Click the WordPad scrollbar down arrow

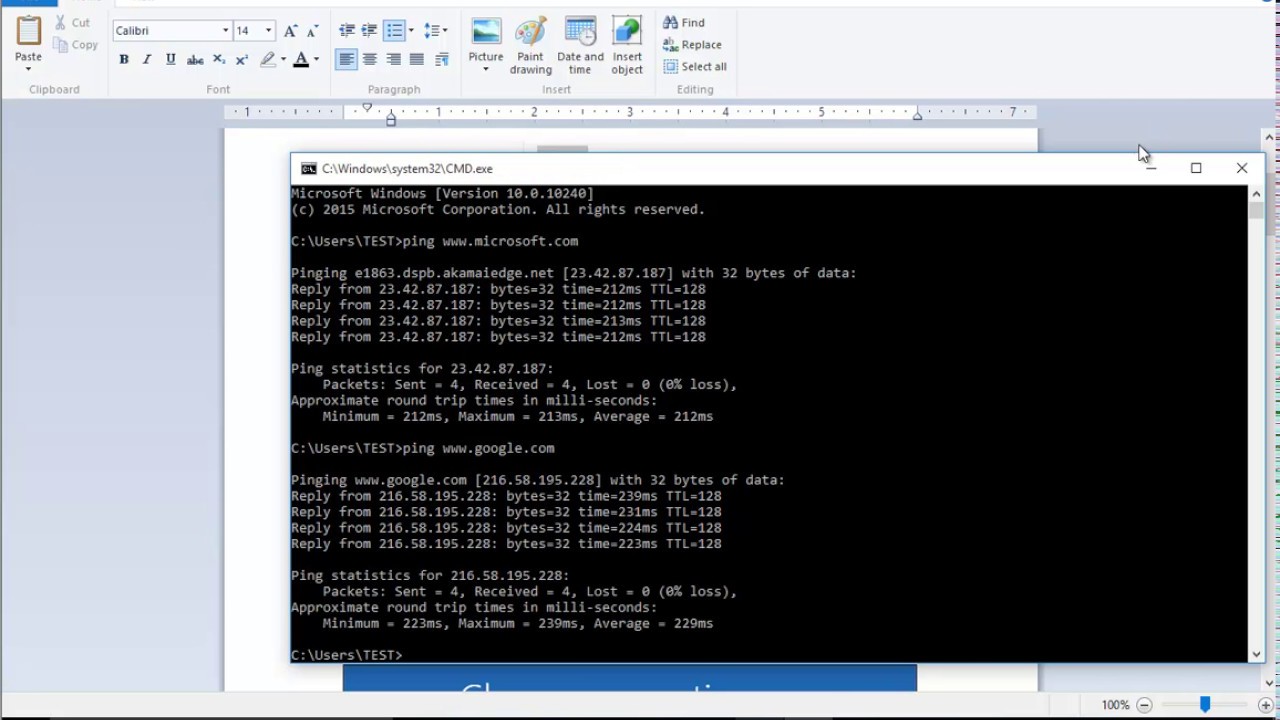point(1271,683)
